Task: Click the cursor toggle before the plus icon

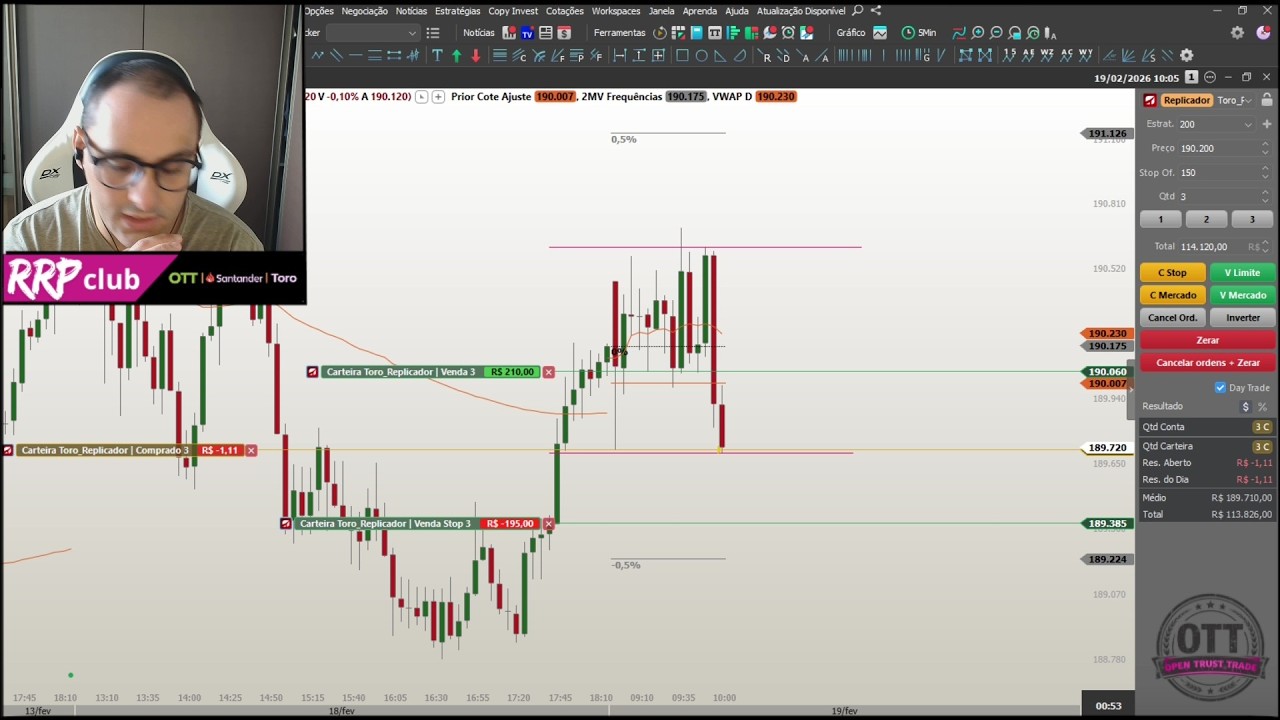Action: (x=421, y=97)
